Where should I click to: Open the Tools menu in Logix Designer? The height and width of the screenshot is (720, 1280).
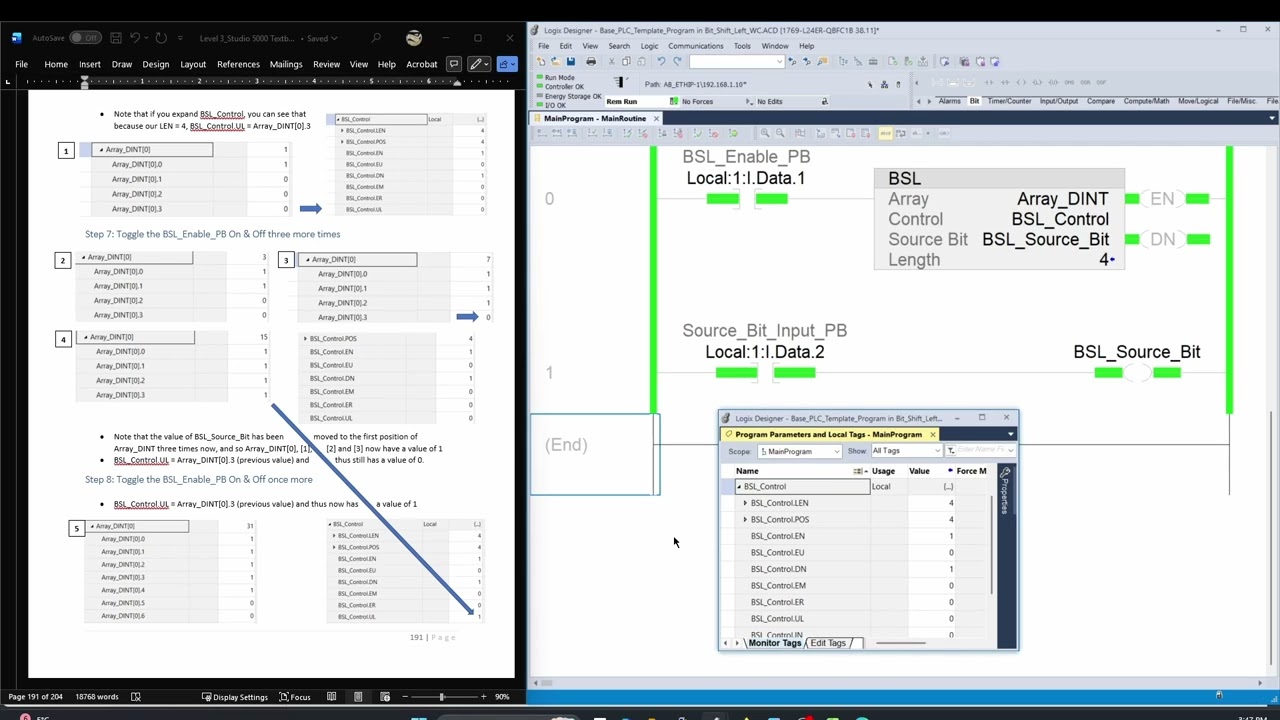pos(742,46)
